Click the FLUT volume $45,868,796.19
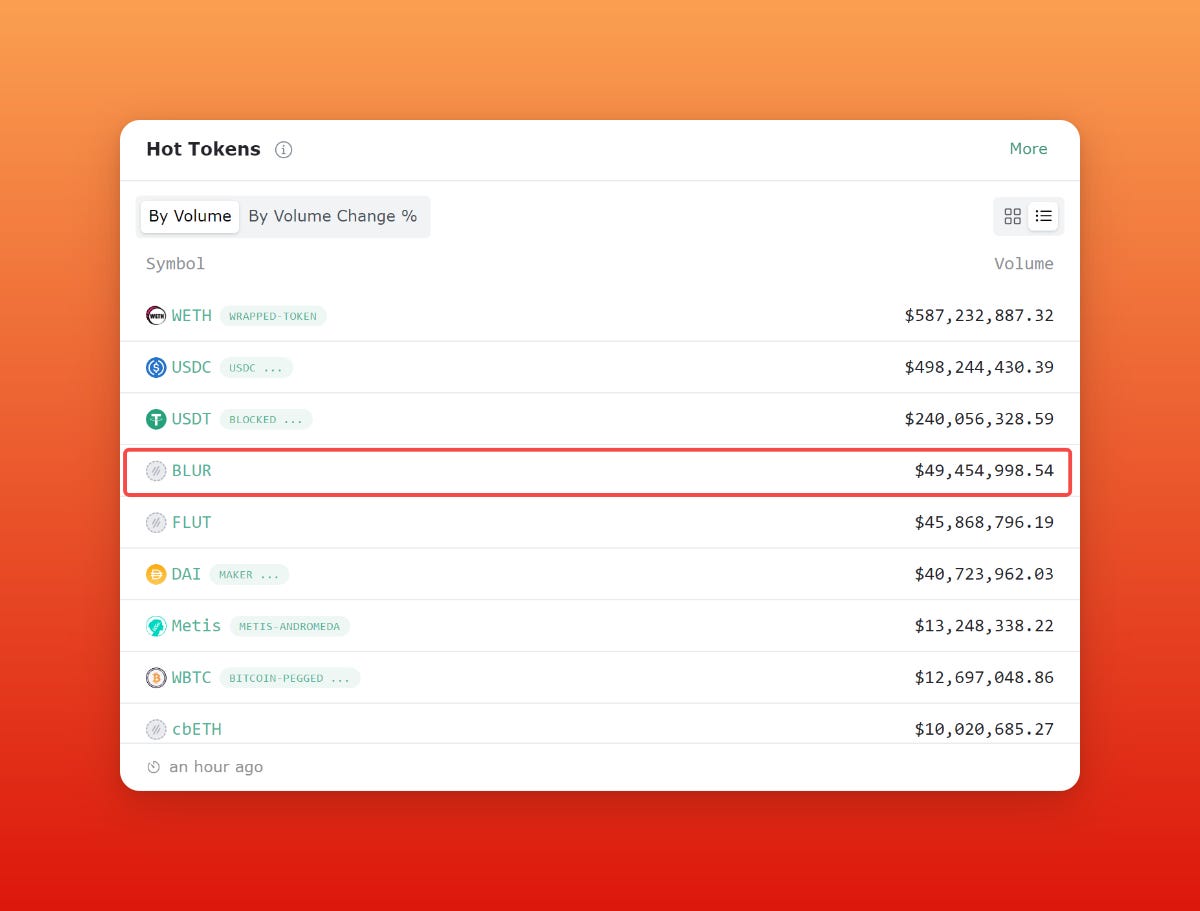This screenshot has height=911, width=1200. tap(984, 523)
